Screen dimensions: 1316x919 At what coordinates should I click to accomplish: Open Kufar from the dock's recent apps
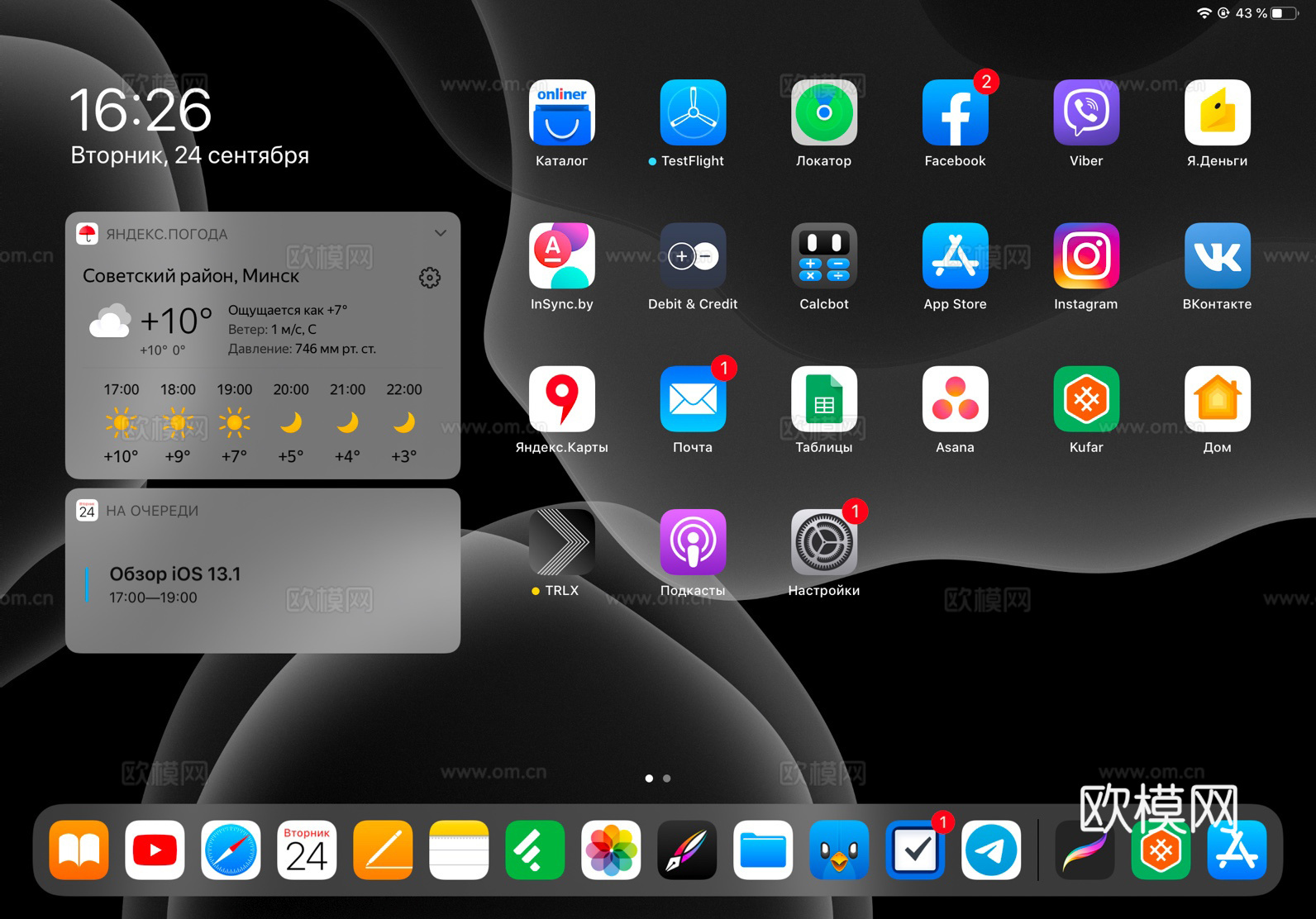[x=1161, y=850]
